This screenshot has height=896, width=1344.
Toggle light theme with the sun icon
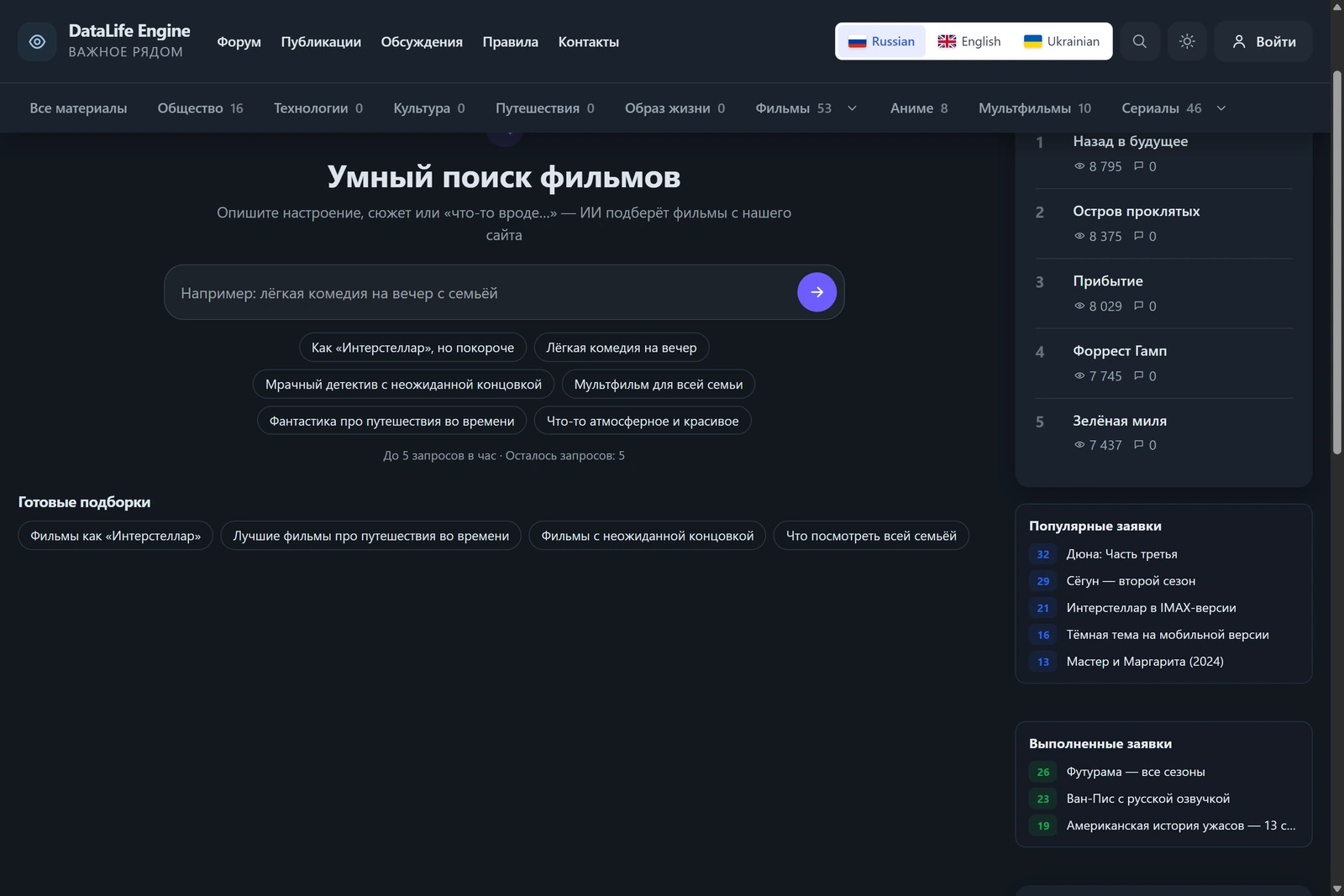[x=1187, y=41]
